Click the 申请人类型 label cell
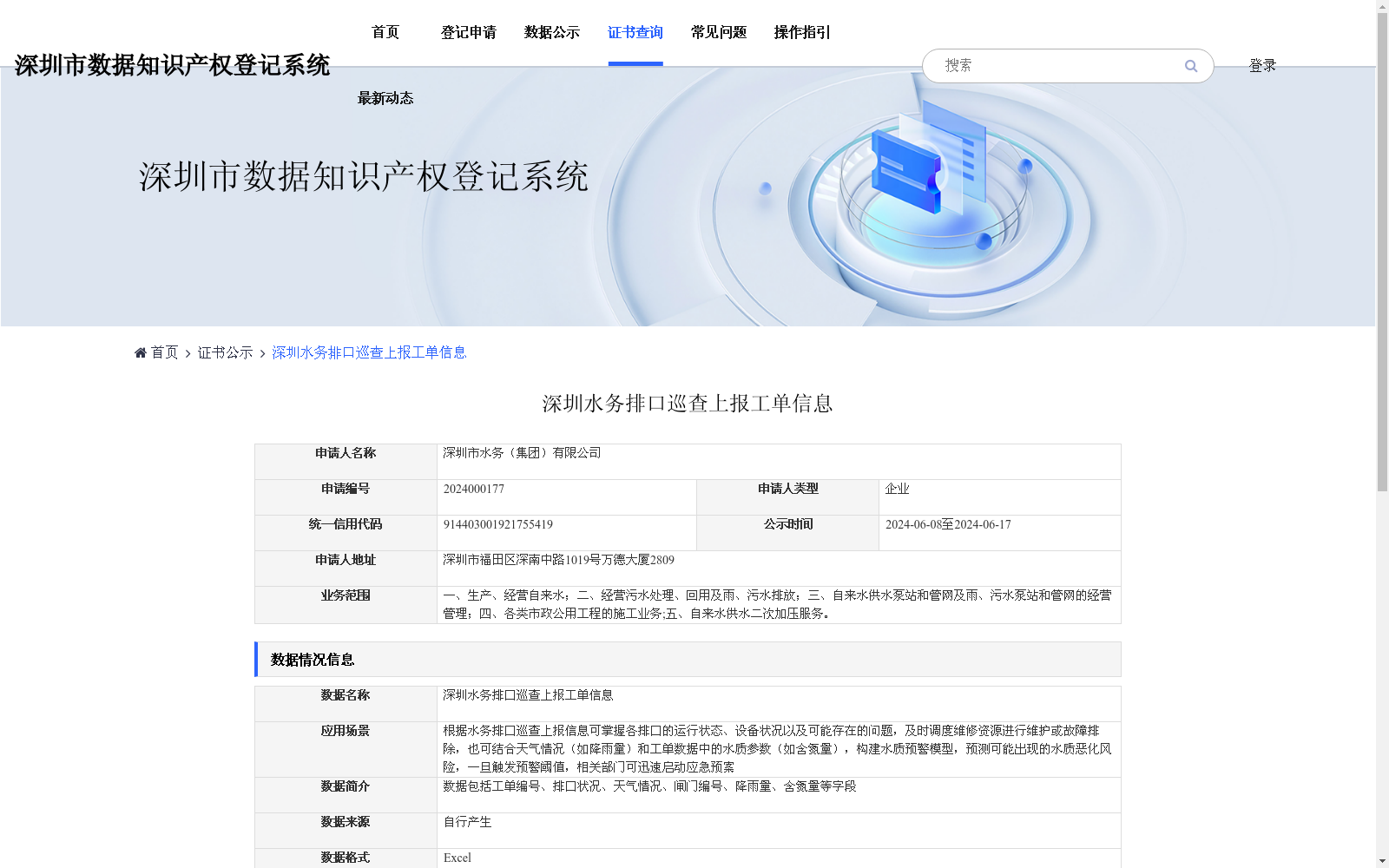The height and width of the screenshot is (868, 1389). [x=787, y=497]
